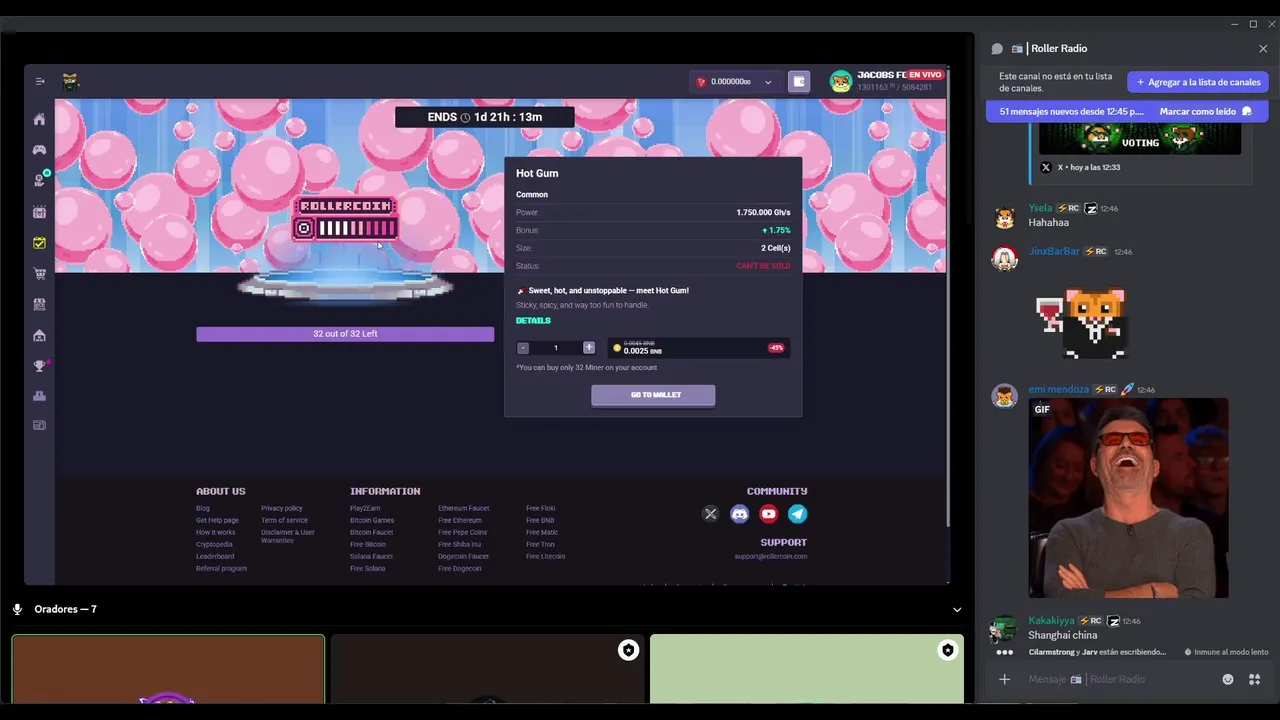Click the miner quantity input field
Image resolution: width=1280 pixels, height=720 pixels.
(555, 347)
